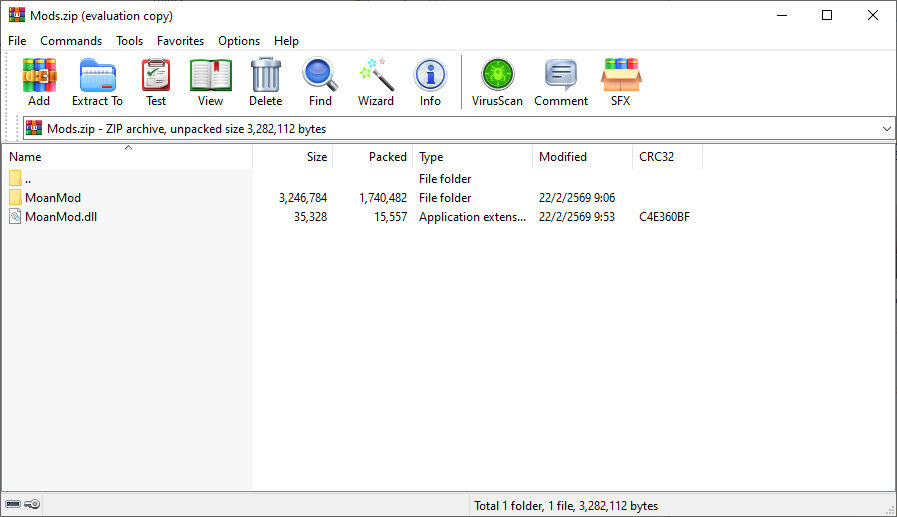This screenshot has width=897, height=517.
Task: Open the Help menu
Action: click(x=286, y=41)
